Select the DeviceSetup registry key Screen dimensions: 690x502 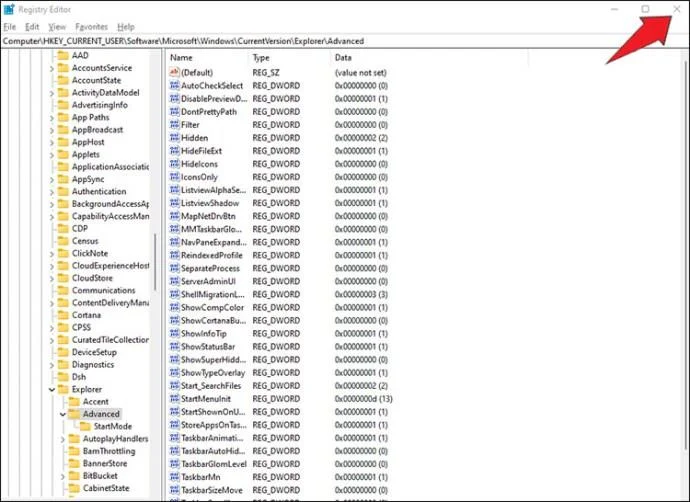[94, 352]
